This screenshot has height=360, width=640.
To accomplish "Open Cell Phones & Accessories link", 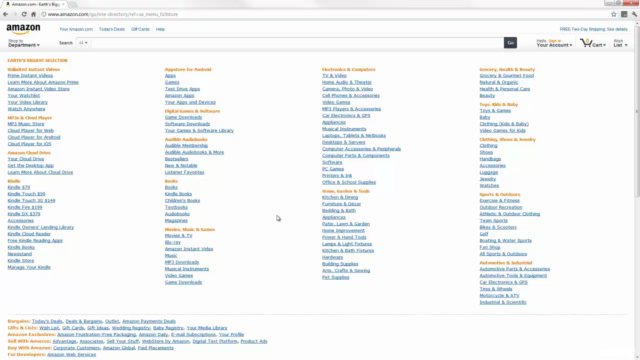I will click(351, 96).
